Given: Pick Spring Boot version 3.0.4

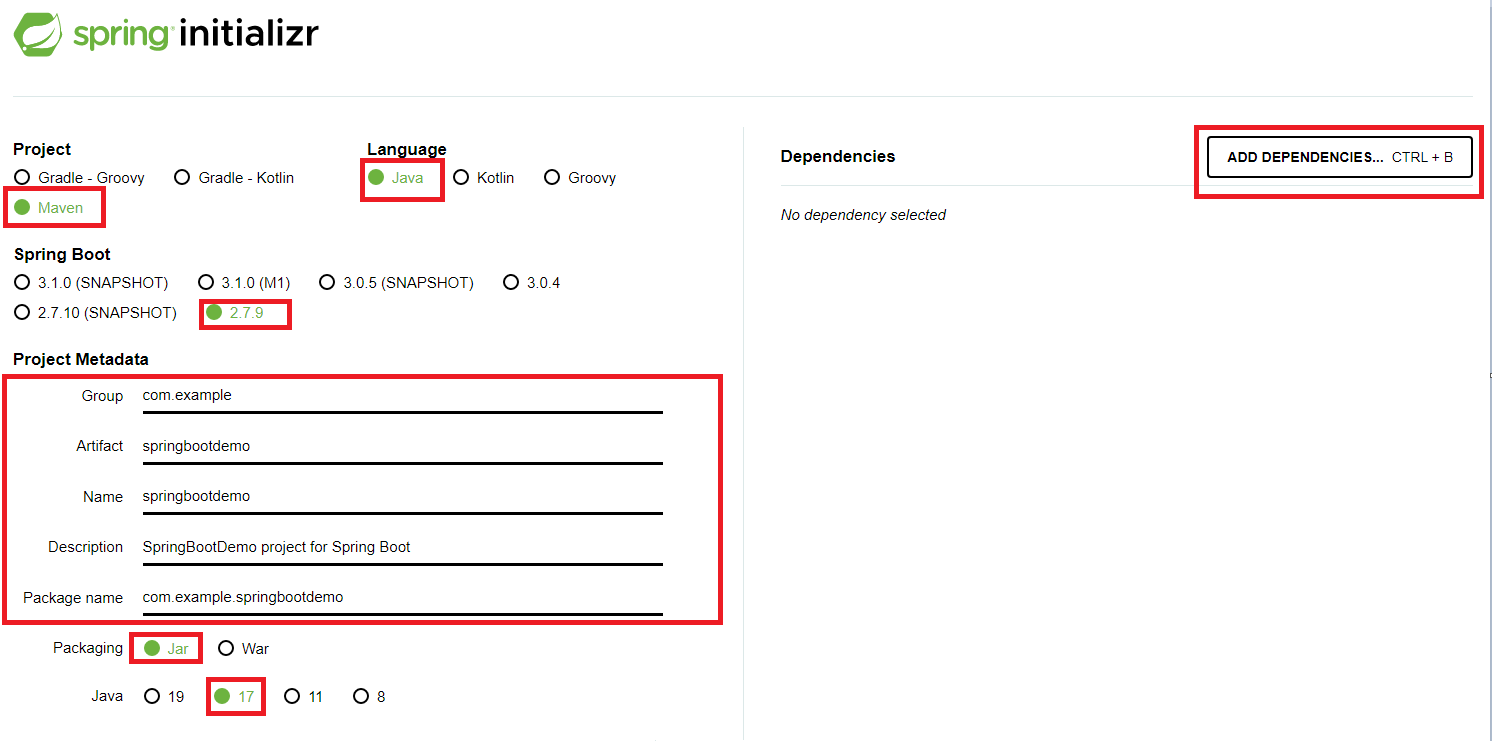Looking at the screenshot, I should point(532,283).
